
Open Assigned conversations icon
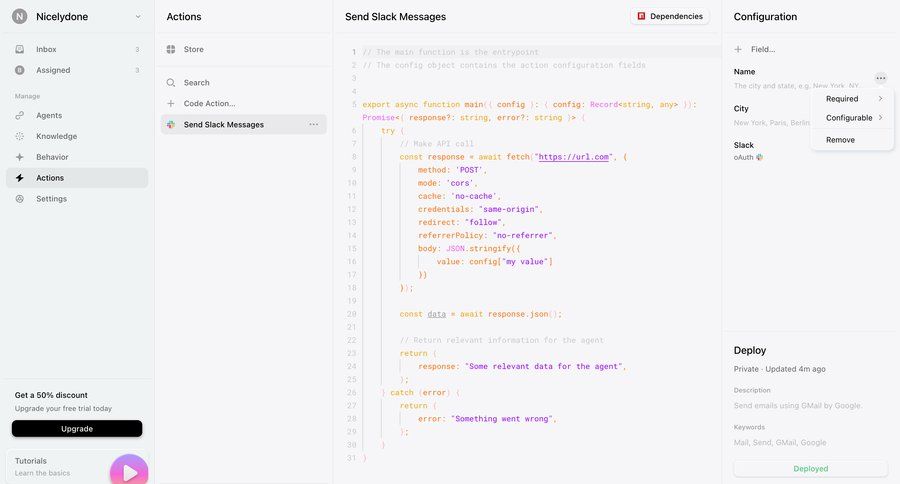pos(20,70)
